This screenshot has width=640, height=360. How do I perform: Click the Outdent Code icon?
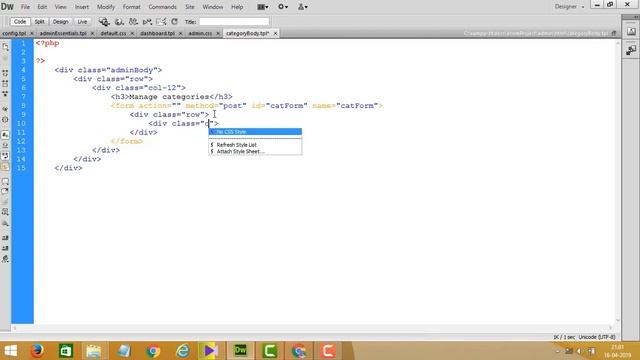click(5, 249)
